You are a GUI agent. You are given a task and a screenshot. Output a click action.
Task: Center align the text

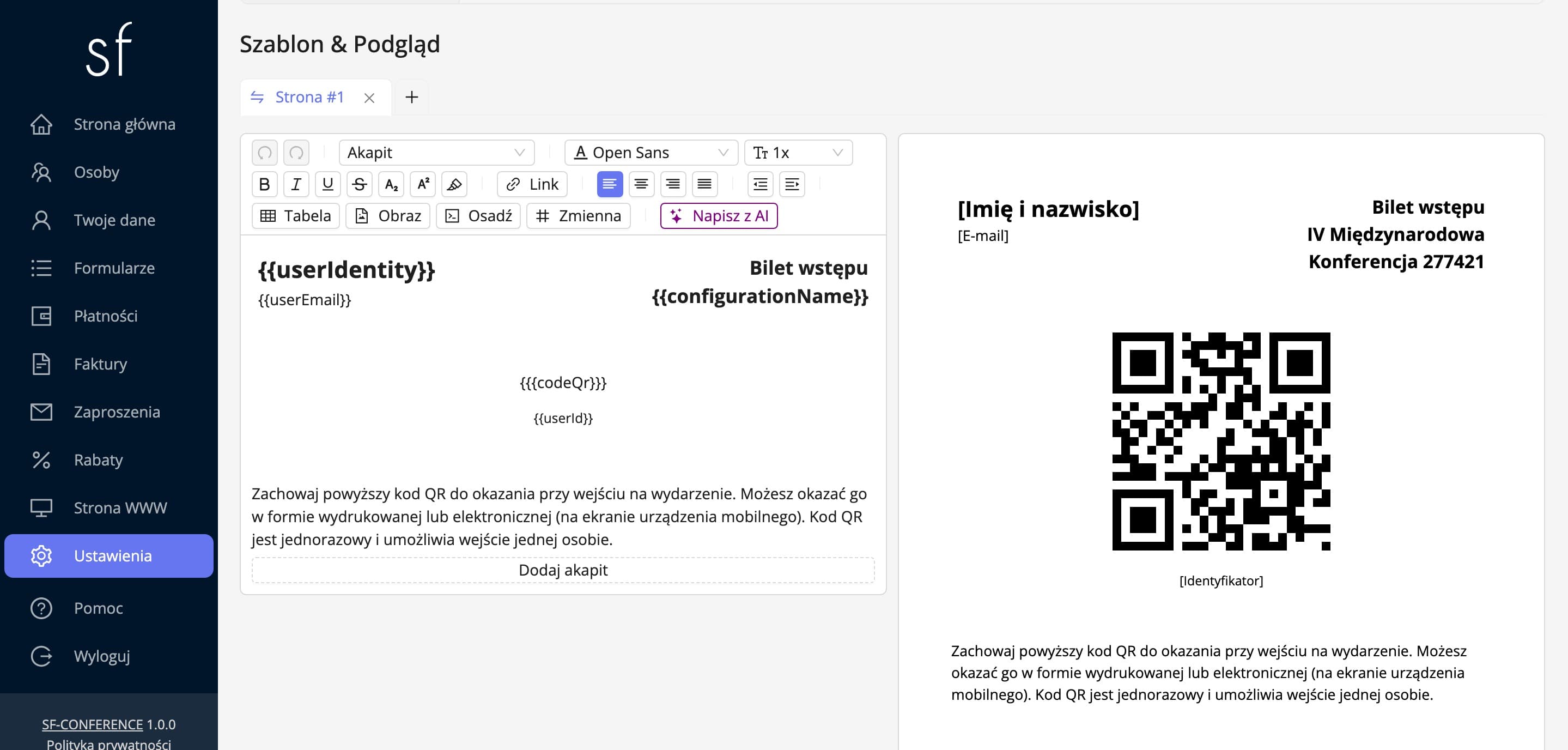coord(642,184)
